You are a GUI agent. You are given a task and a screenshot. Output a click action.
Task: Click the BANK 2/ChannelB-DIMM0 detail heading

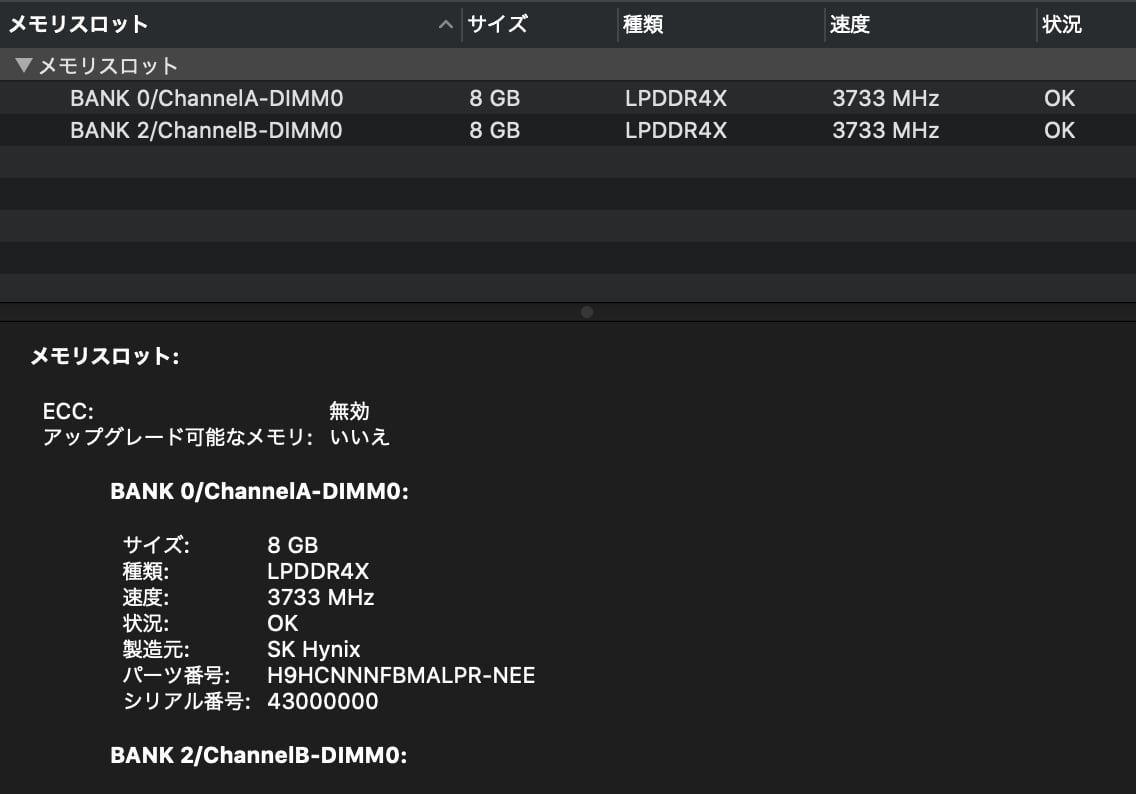[x=259, y=755]
